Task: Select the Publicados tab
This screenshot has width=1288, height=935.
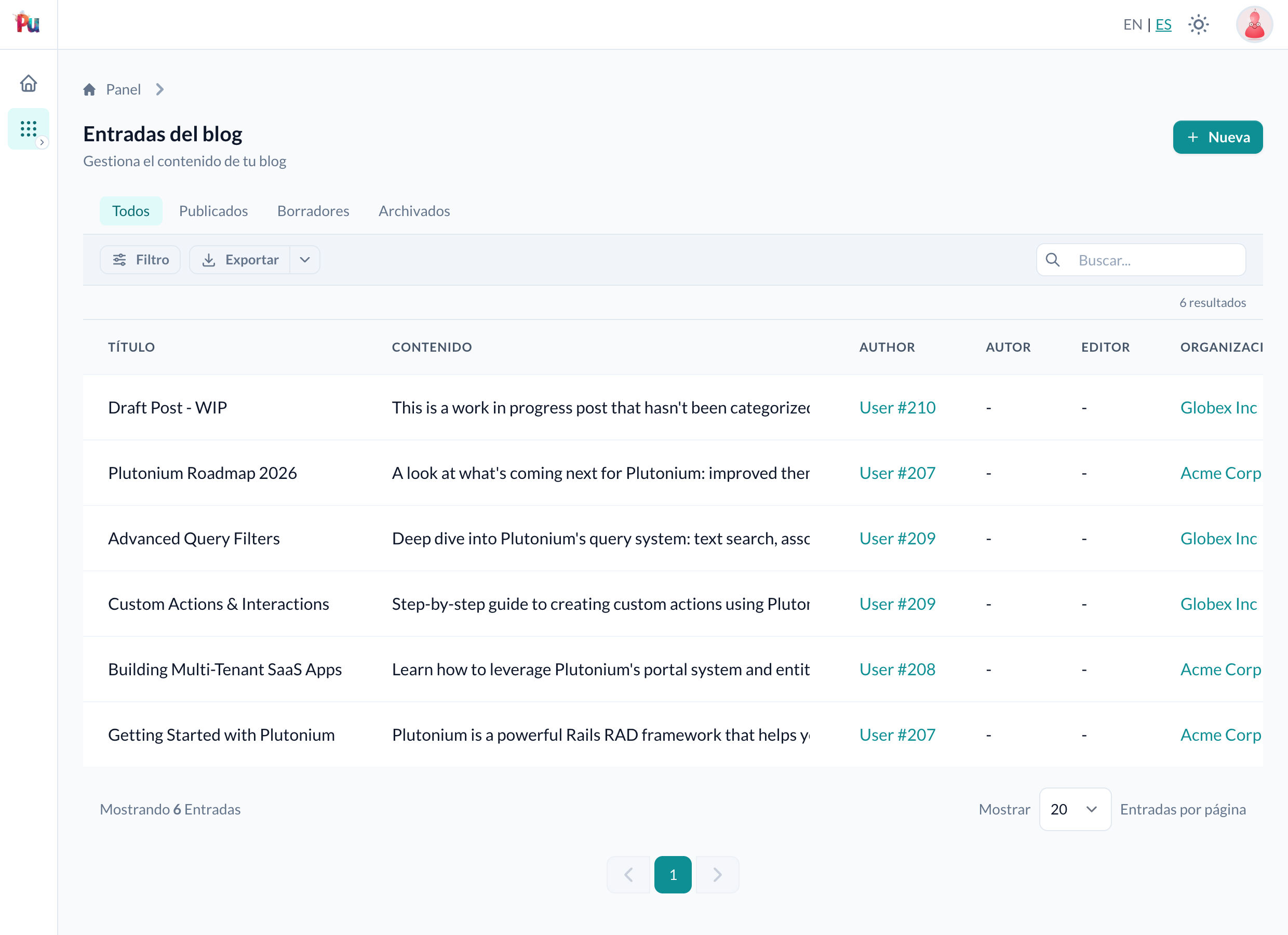Action: point(213,211)
